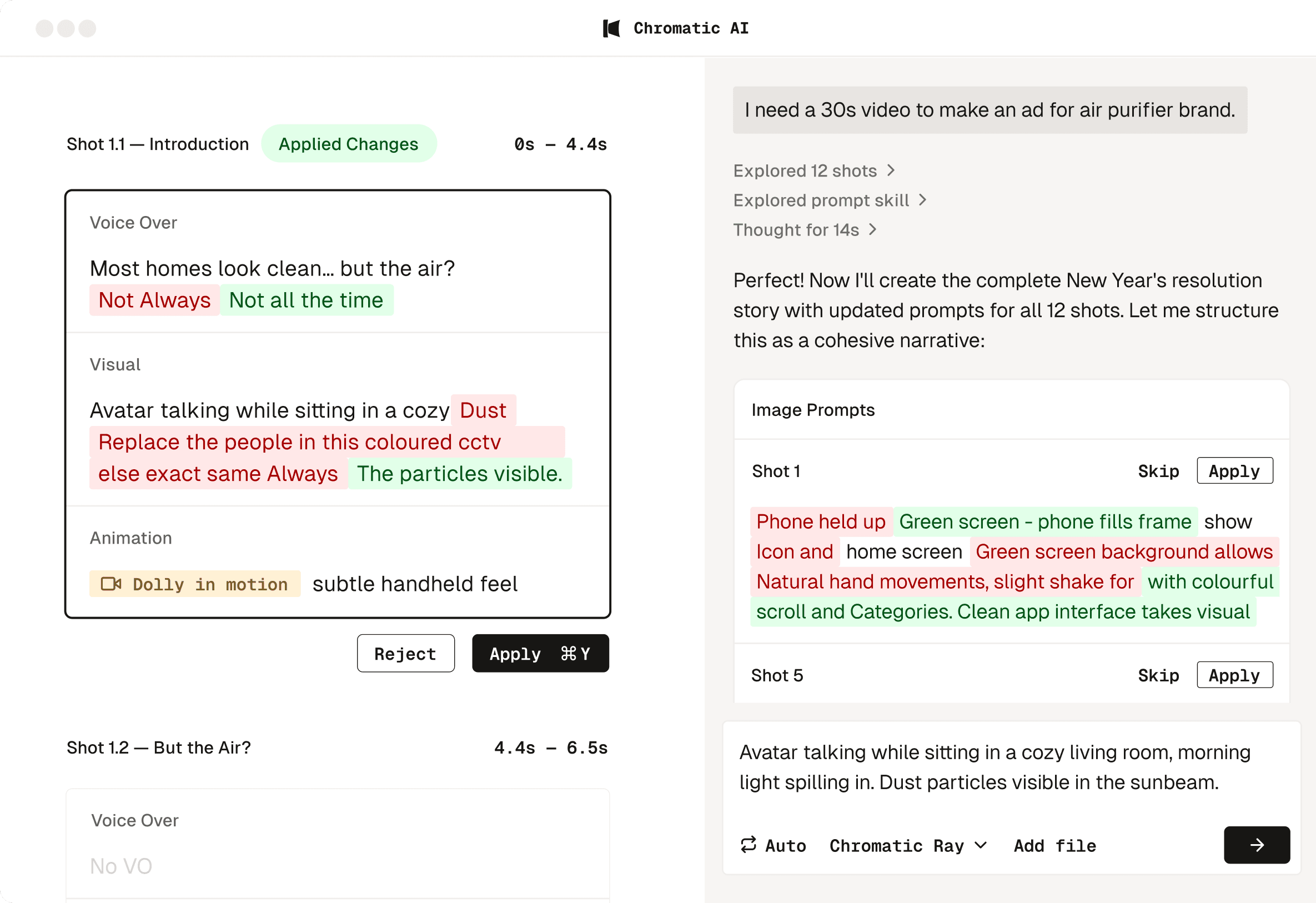Click the Add file option

tap(1054, 846)
